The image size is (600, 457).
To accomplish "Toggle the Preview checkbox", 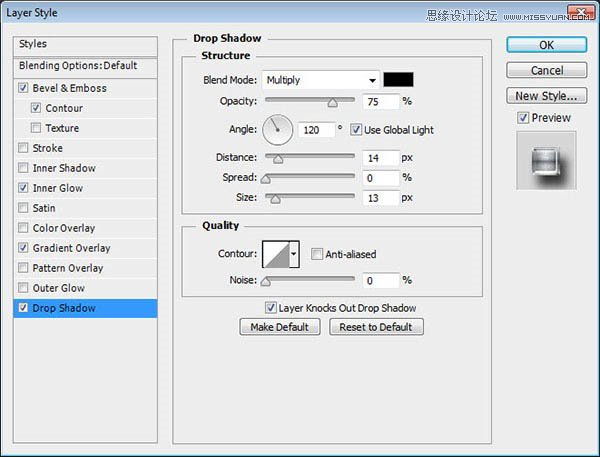I will [x=523, y=118].
